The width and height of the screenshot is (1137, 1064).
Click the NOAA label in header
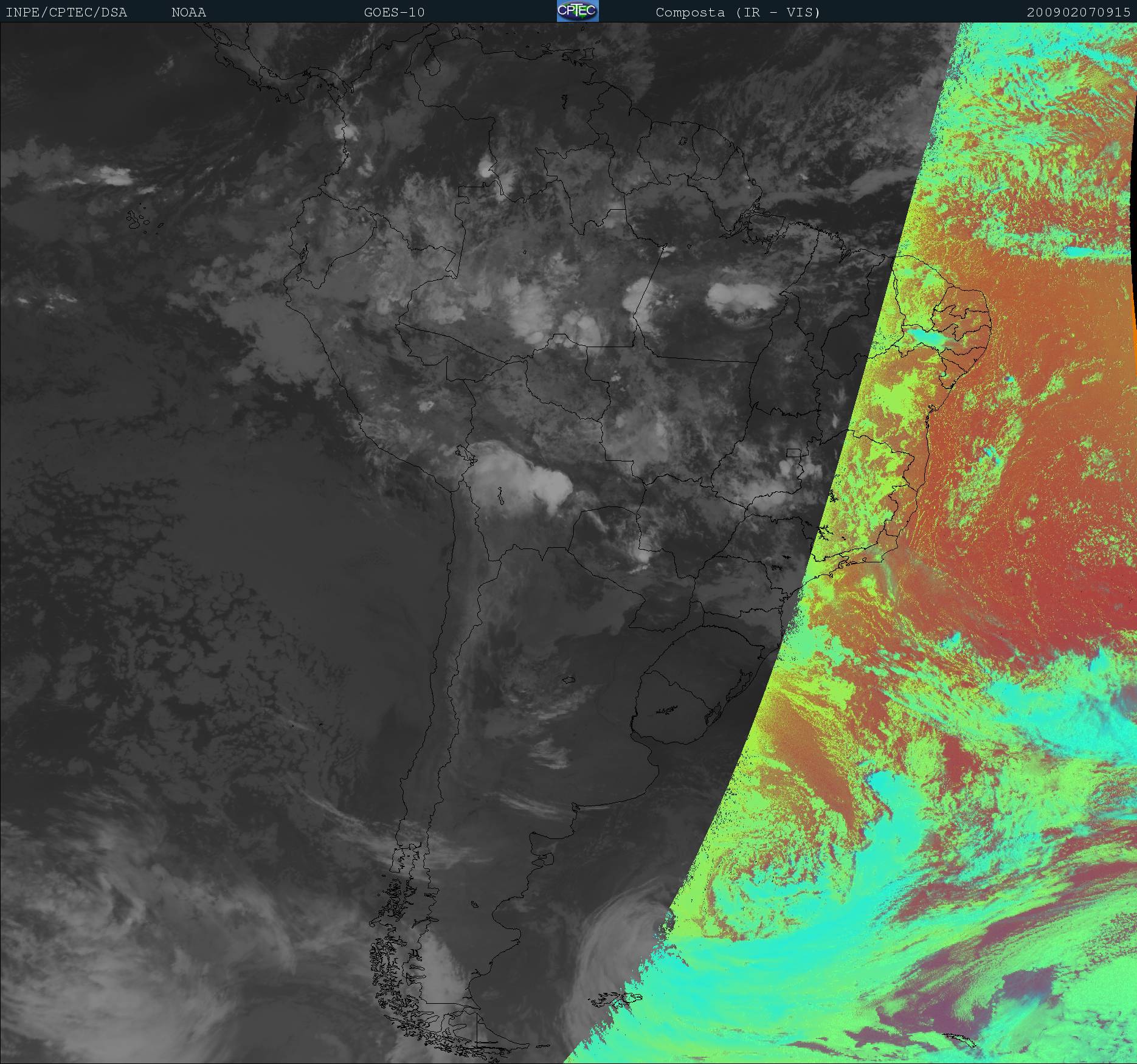click(188, 12)
